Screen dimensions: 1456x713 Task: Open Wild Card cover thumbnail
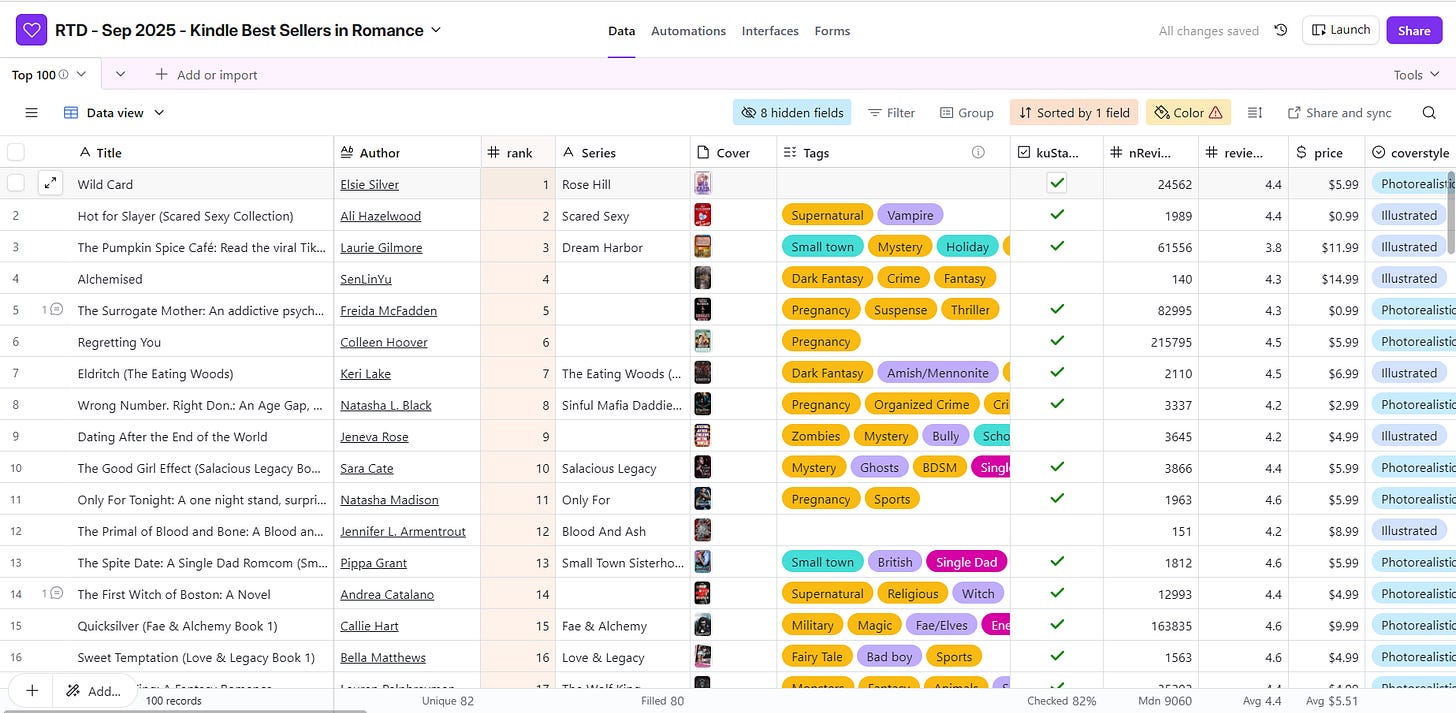[x=703, y=183]
